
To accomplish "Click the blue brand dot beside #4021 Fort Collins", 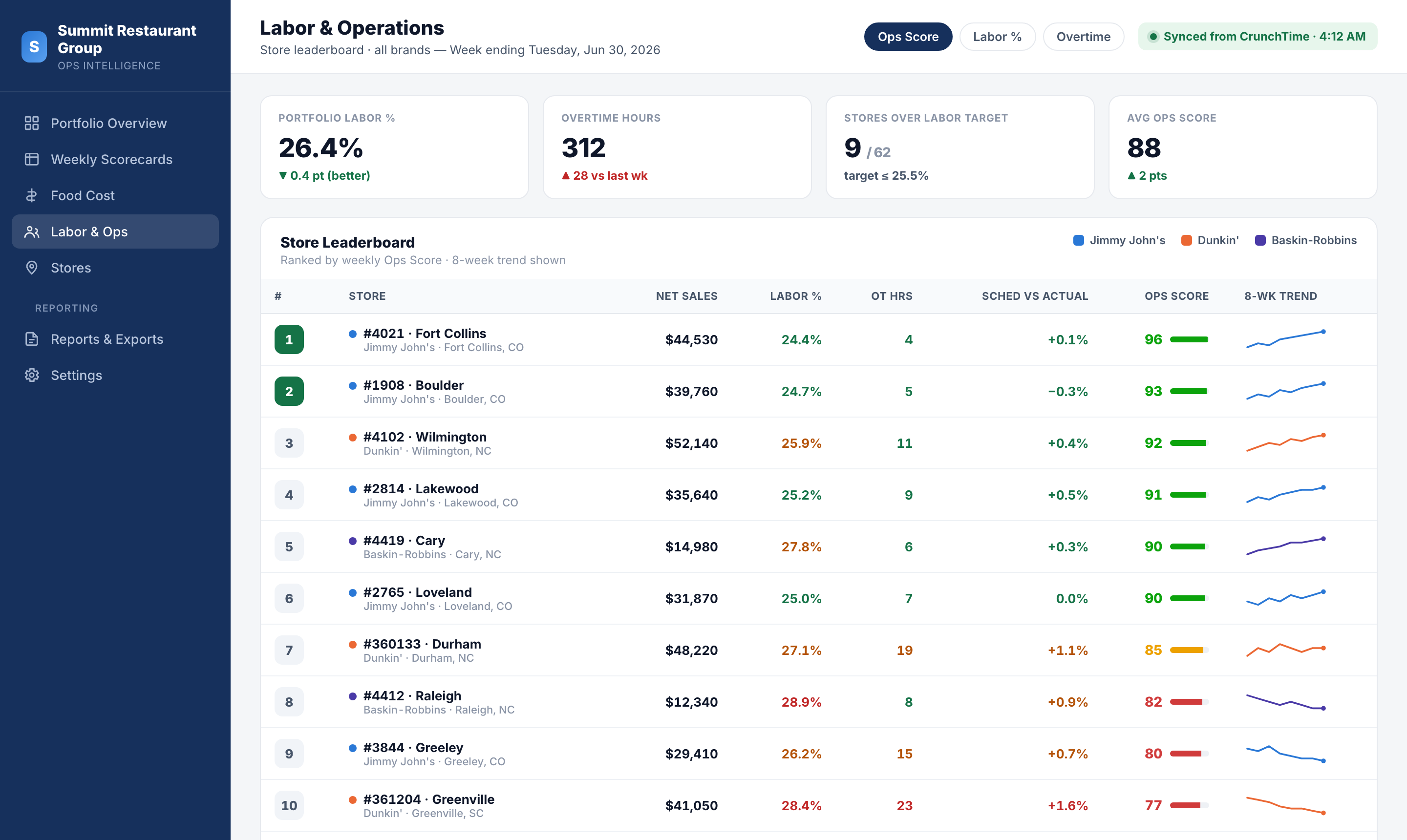I will 353,334.
